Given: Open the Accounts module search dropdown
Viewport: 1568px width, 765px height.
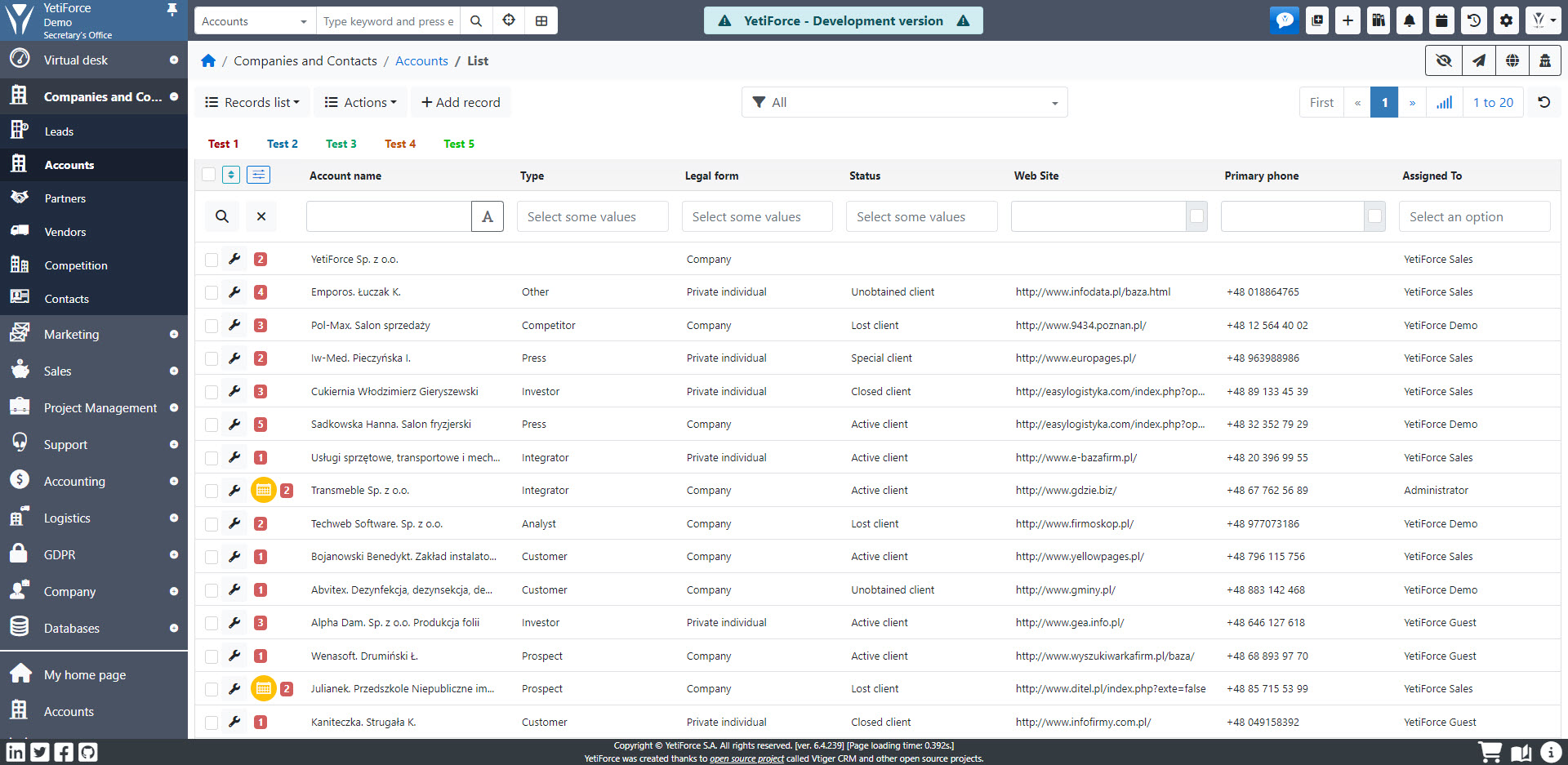Looking at the screenshot, I should (x=256, y=21).
